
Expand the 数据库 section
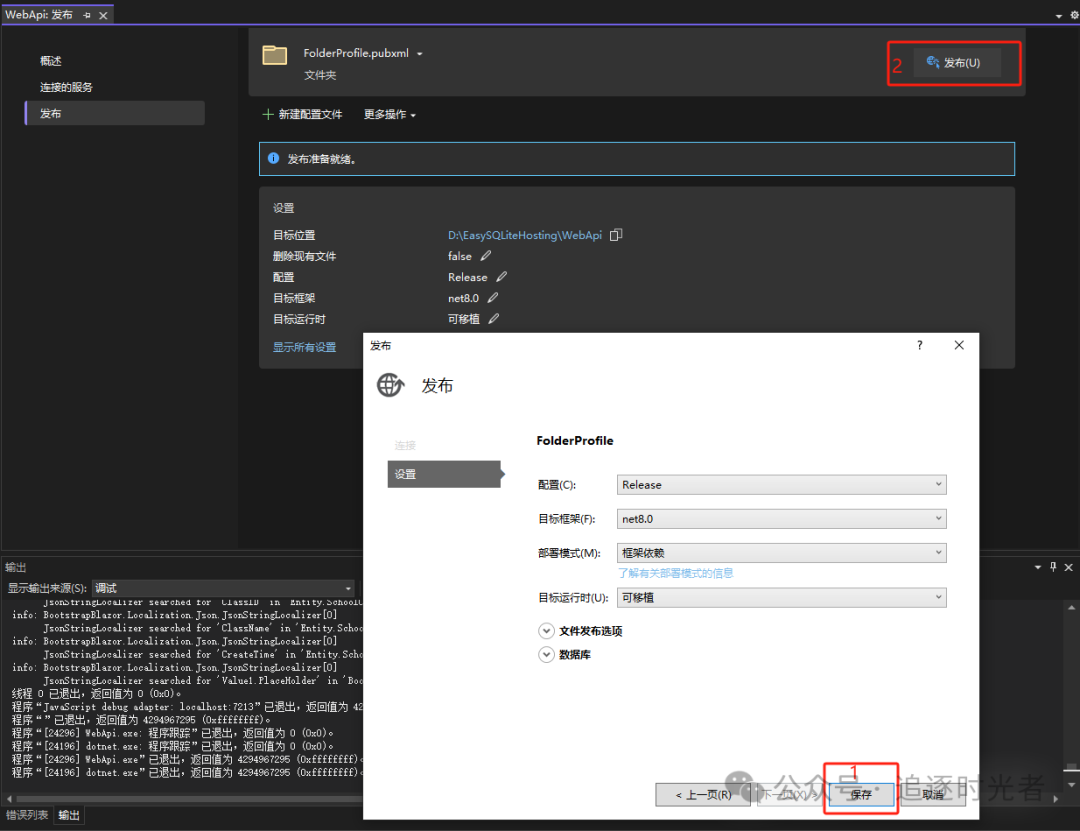coord(546,654)
